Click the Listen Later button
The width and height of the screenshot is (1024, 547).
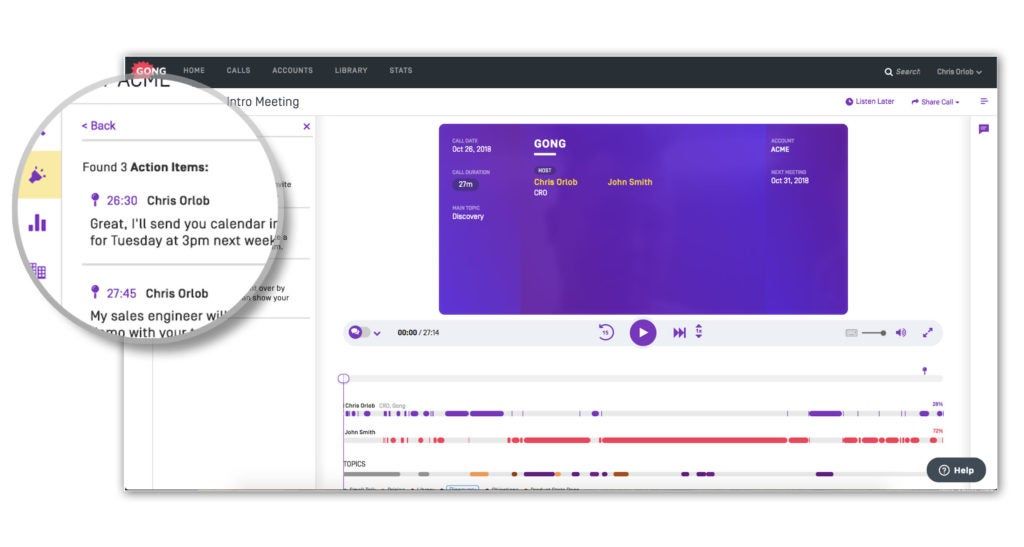click(x=869, y=102)
